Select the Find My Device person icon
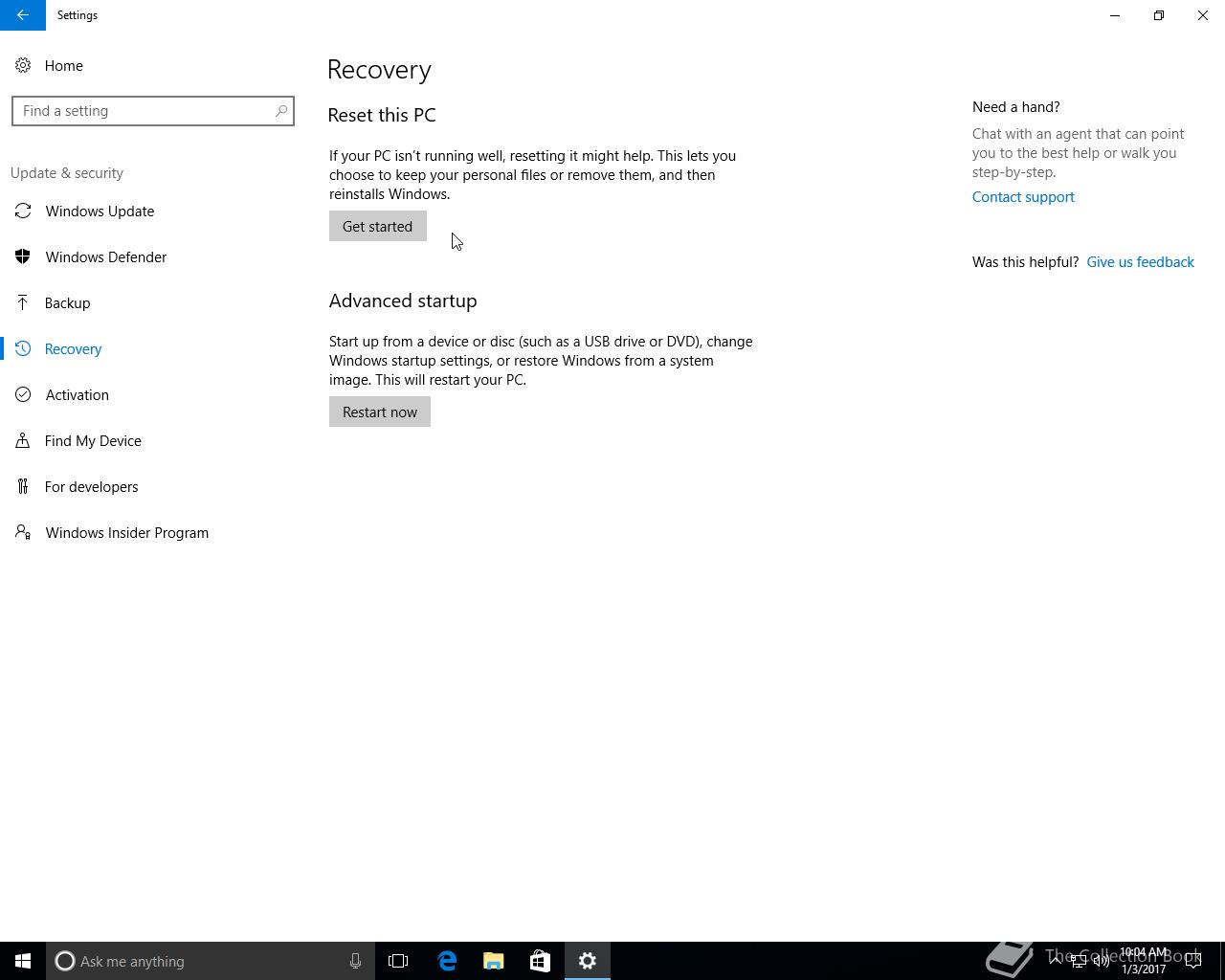Image resolution: width=1225 pixels, height=980 pixels. (x=23, y=440)
